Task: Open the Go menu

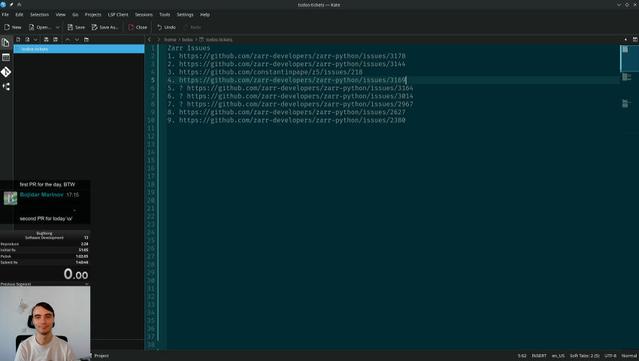Action: pyautogui.click(x=75, y=15)
